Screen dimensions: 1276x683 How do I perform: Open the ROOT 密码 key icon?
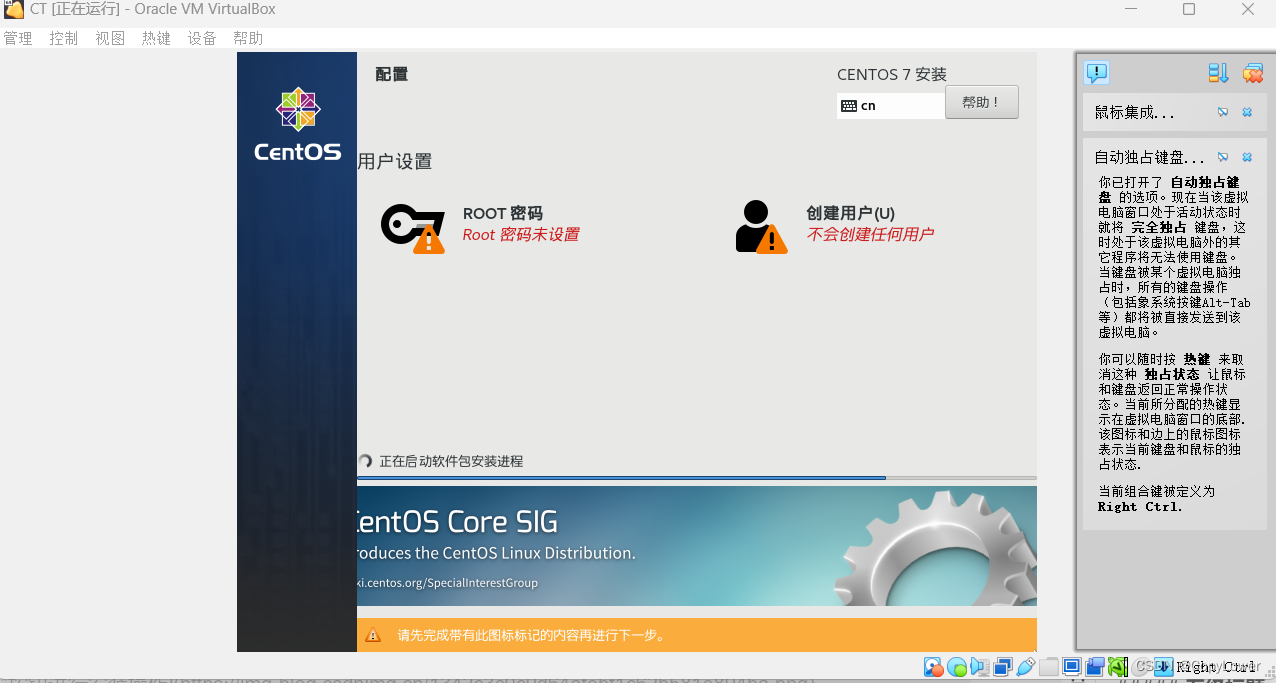413,227
